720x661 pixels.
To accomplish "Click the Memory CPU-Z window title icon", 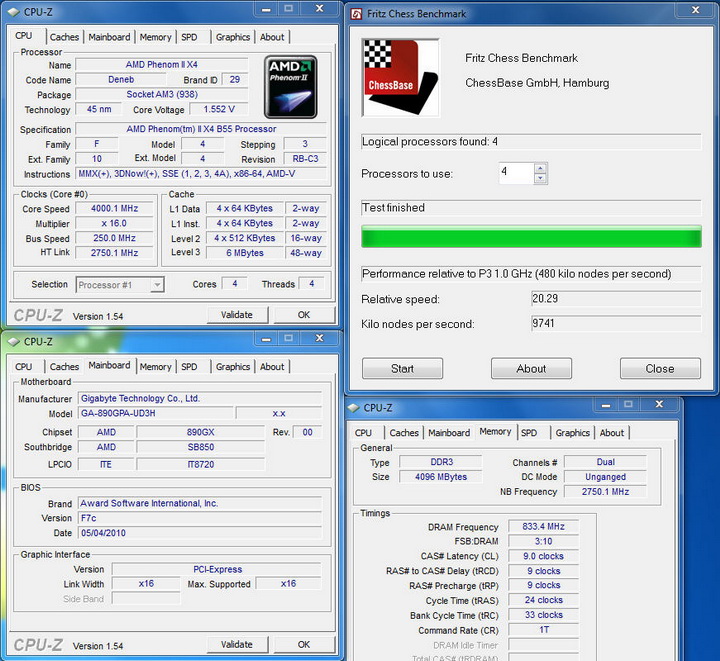I will click(354, 408).
